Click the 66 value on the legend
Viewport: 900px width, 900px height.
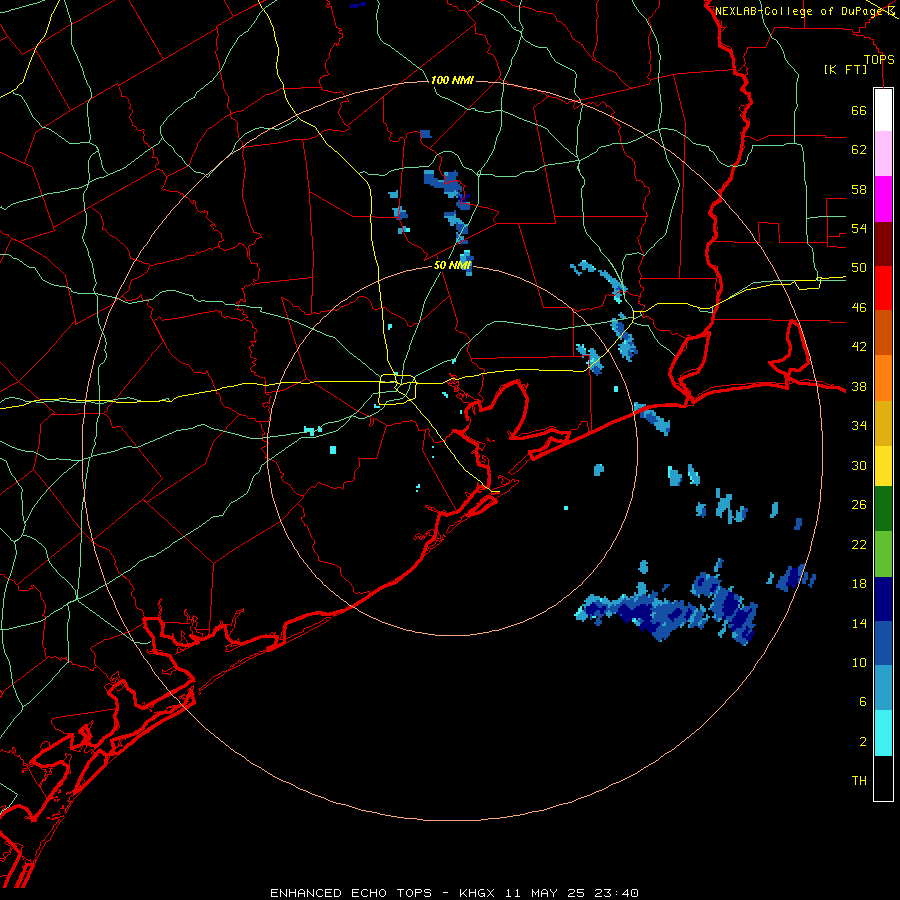point(859,110)
